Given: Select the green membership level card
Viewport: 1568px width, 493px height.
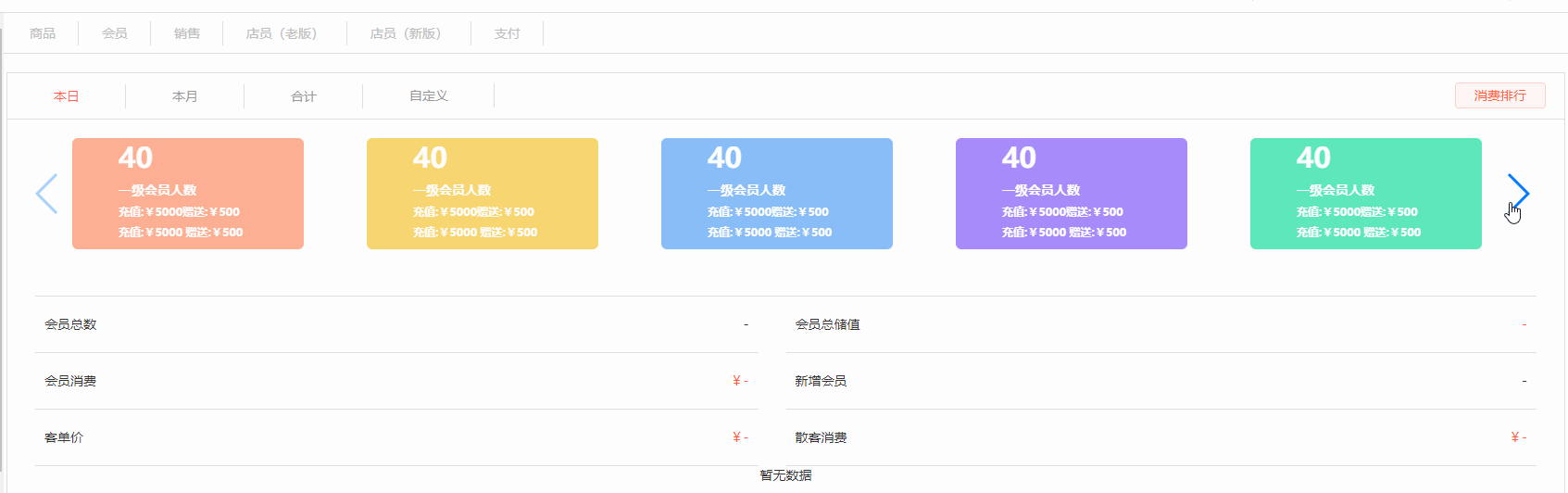Looking at the screenshot, I should pos(1366,194).
